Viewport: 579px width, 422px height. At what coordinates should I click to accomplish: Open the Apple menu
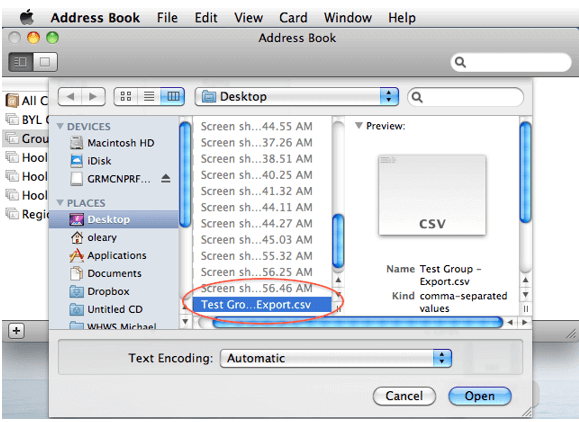click(27, 17)
